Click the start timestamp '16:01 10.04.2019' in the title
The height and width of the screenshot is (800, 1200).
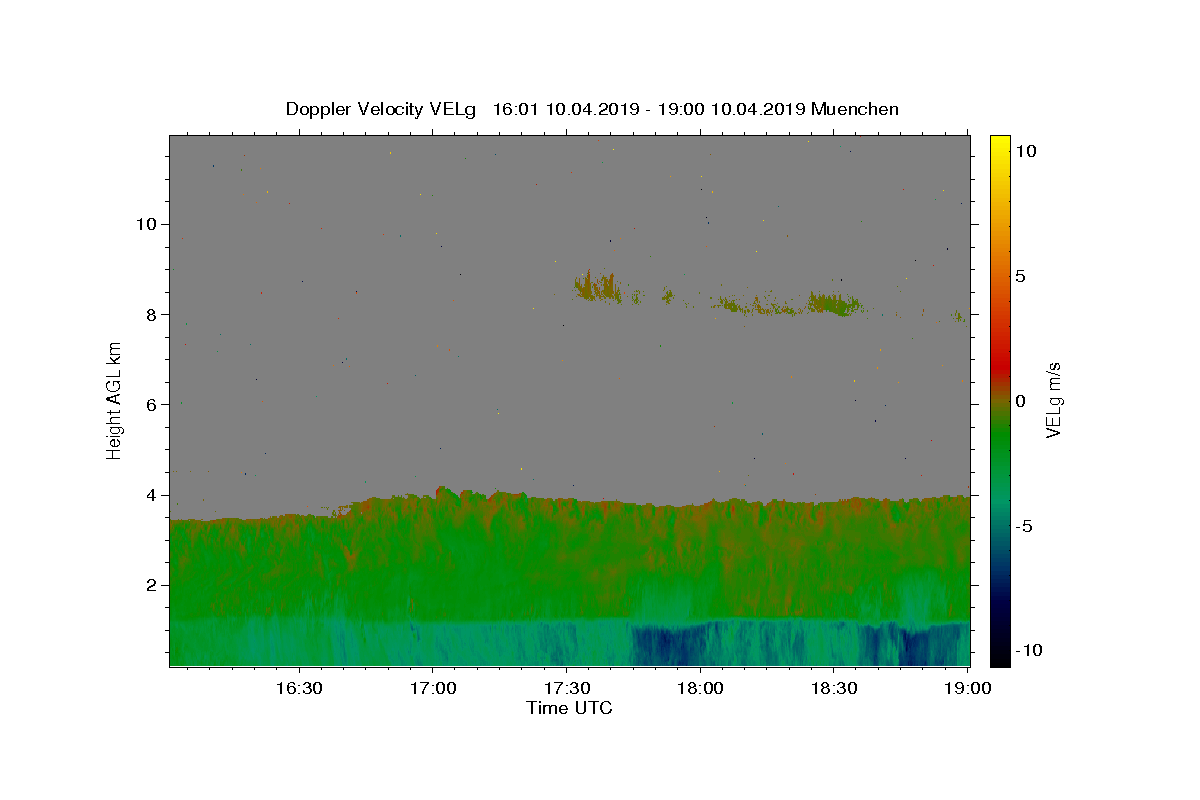pos(564,109)
